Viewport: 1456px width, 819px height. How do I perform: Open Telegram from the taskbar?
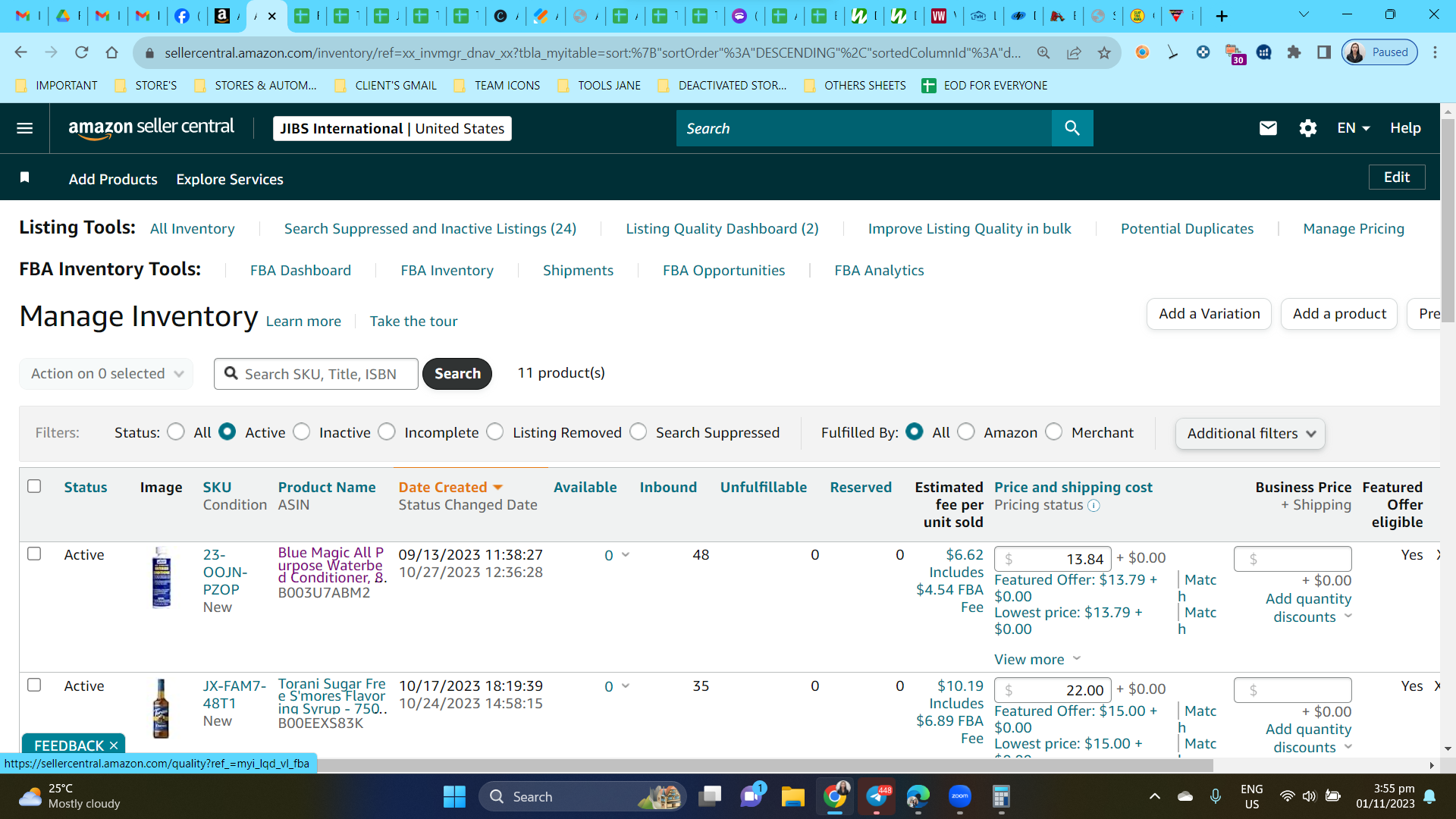pos(877,797)
